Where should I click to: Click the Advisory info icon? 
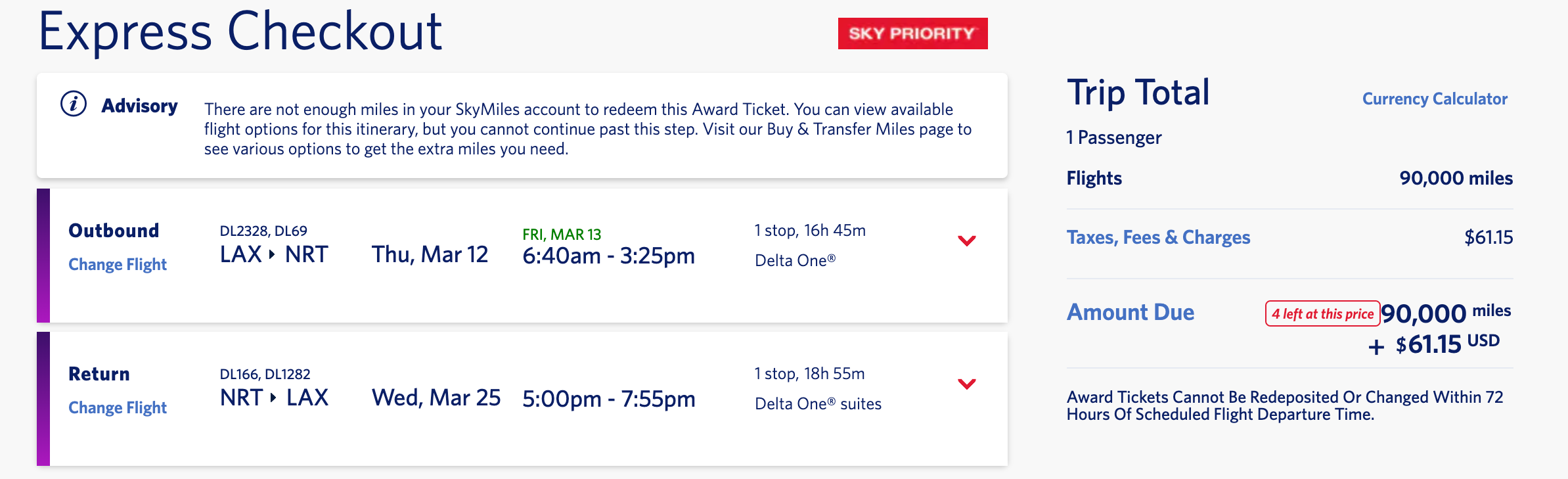click(74, 104)
